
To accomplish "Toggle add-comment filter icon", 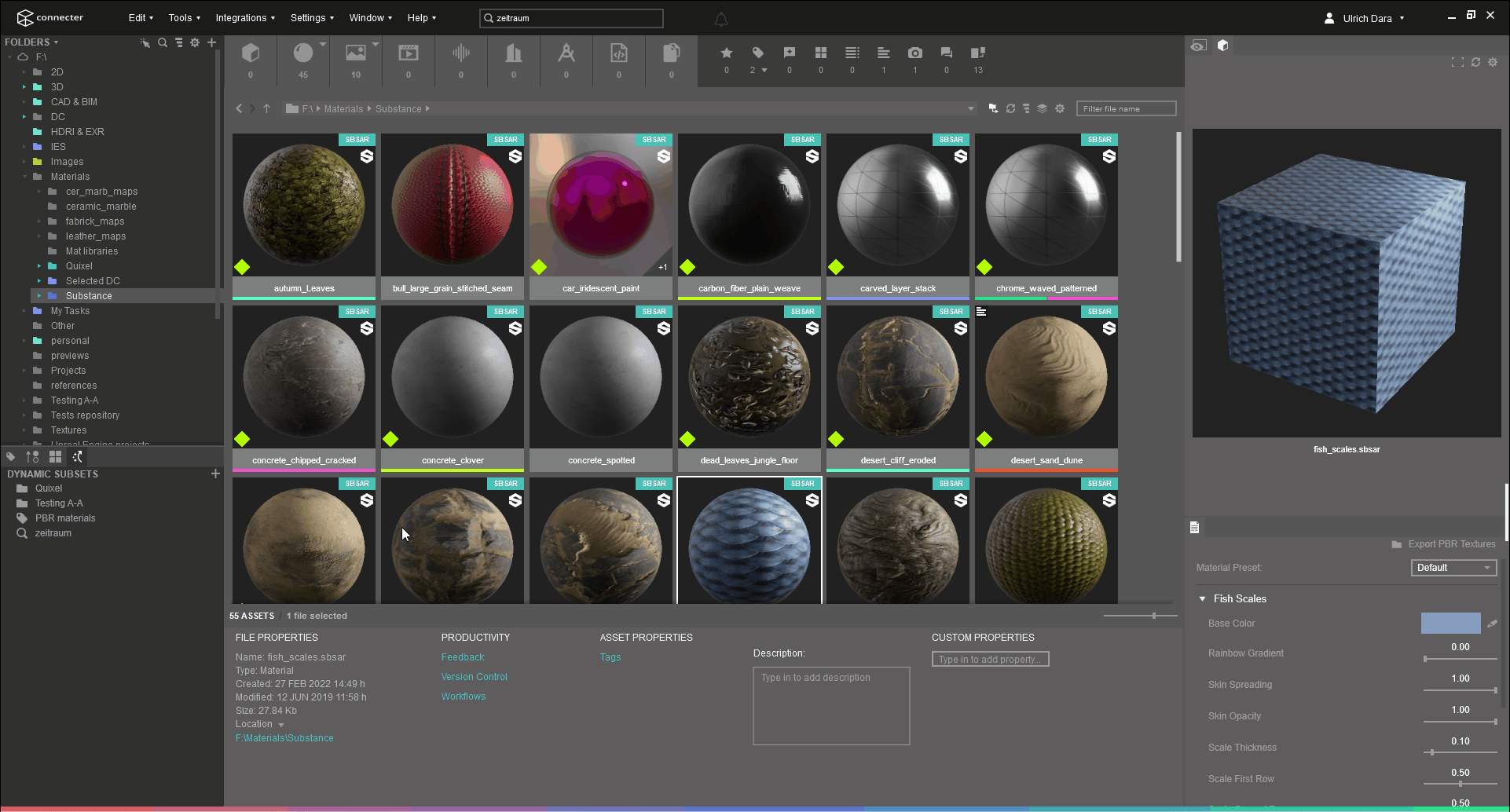I will (x=790, y=53).
